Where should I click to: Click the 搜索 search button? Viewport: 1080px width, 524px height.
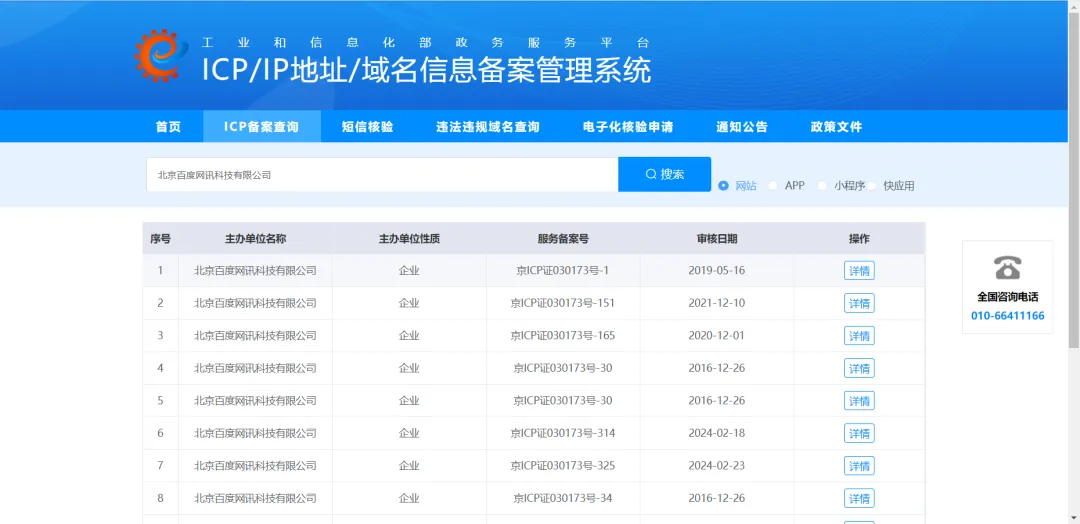tap(664, 174)
